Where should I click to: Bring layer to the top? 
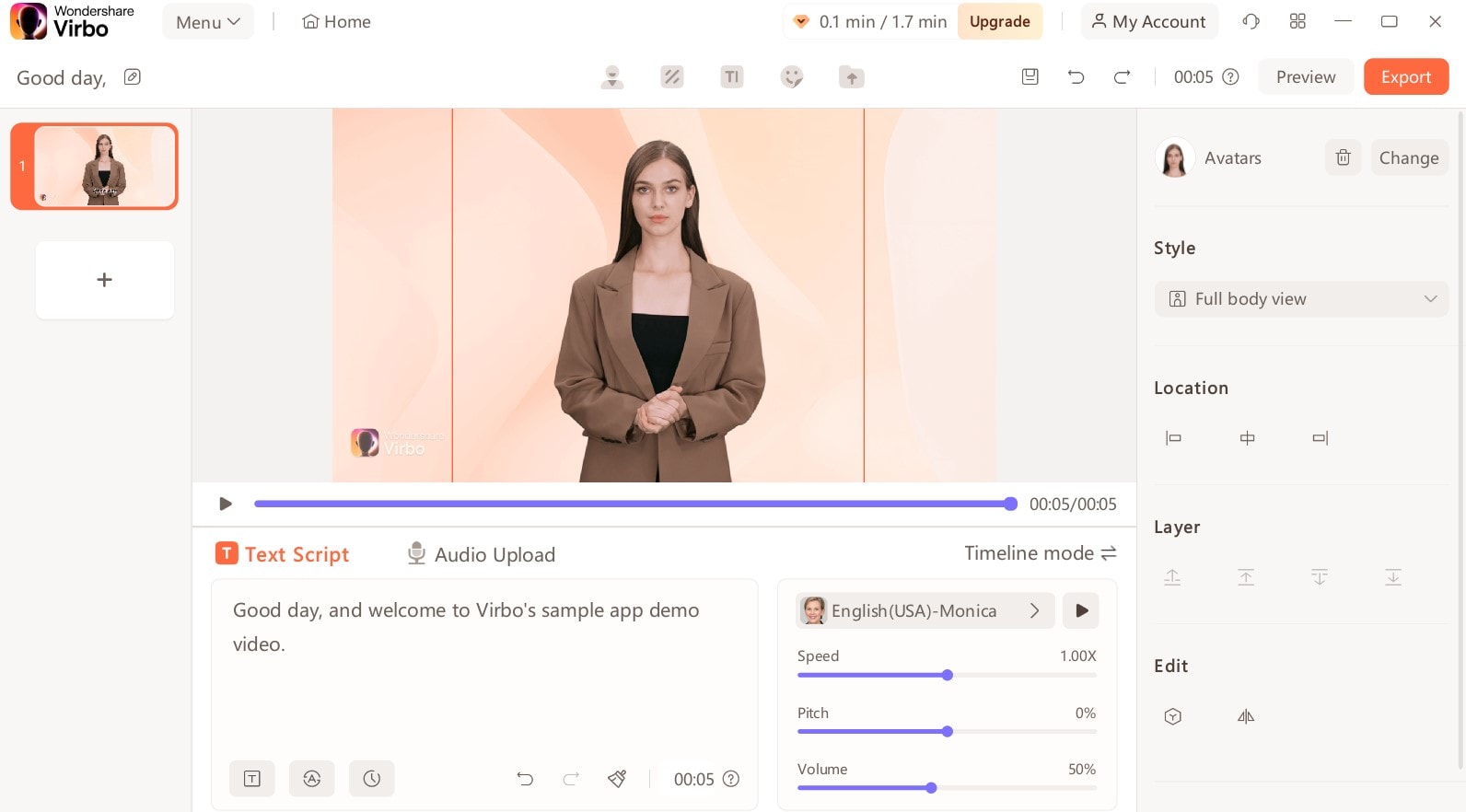pyautogui.click(x=1246, y=577)
